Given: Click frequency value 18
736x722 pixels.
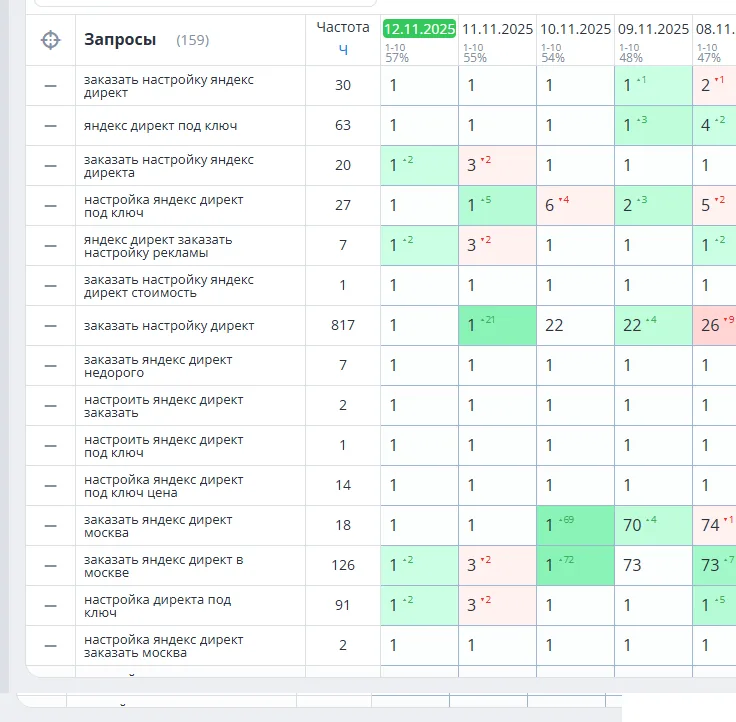Looking at the screenshot, I should click(x=343, y=525).
